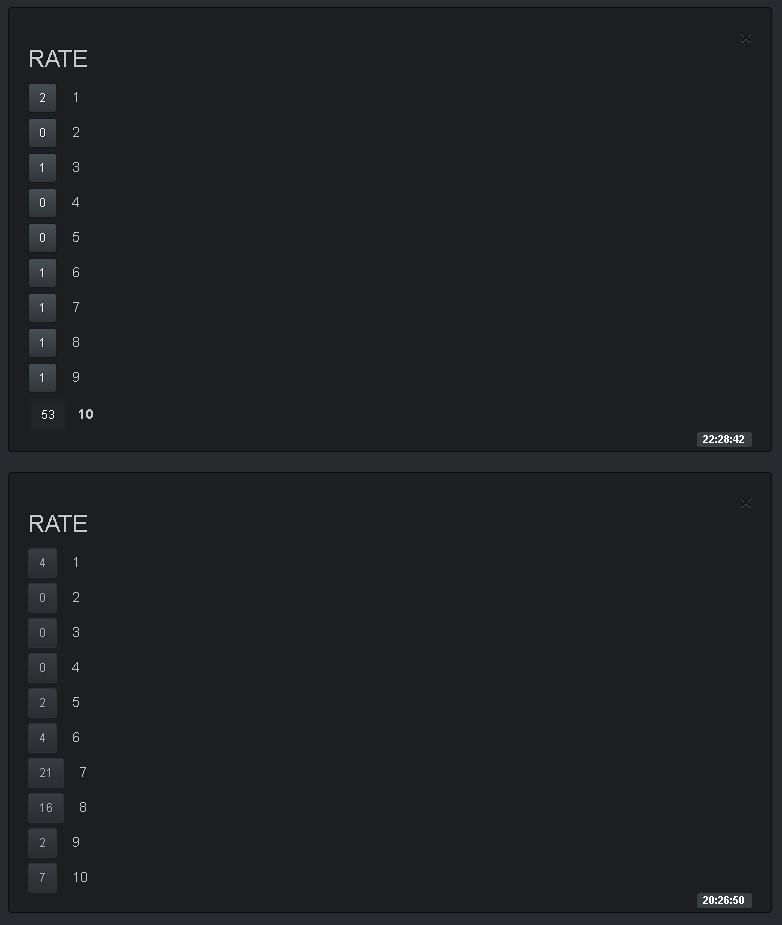Vote rating 1 showing 4 votes
This screenshot has width=782, height=925.
click(x=42, y=563)
